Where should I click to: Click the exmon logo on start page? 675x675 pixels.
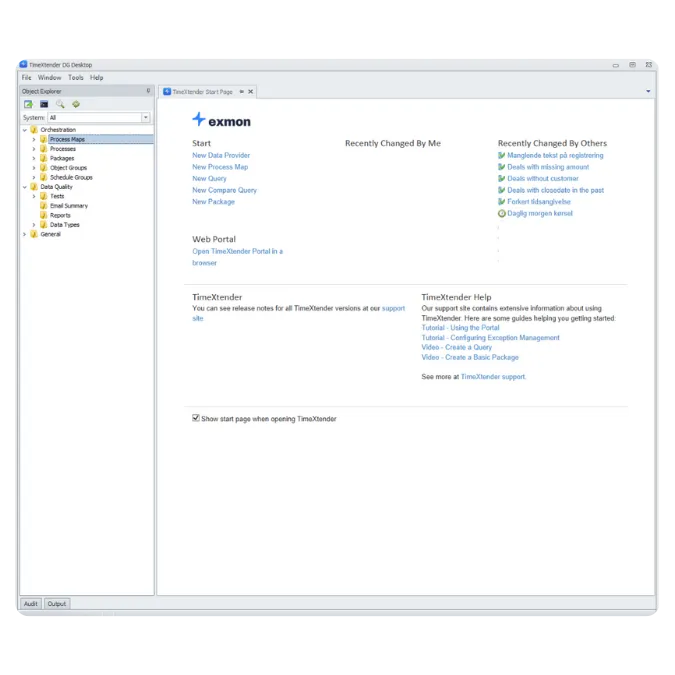coord(222,120)
